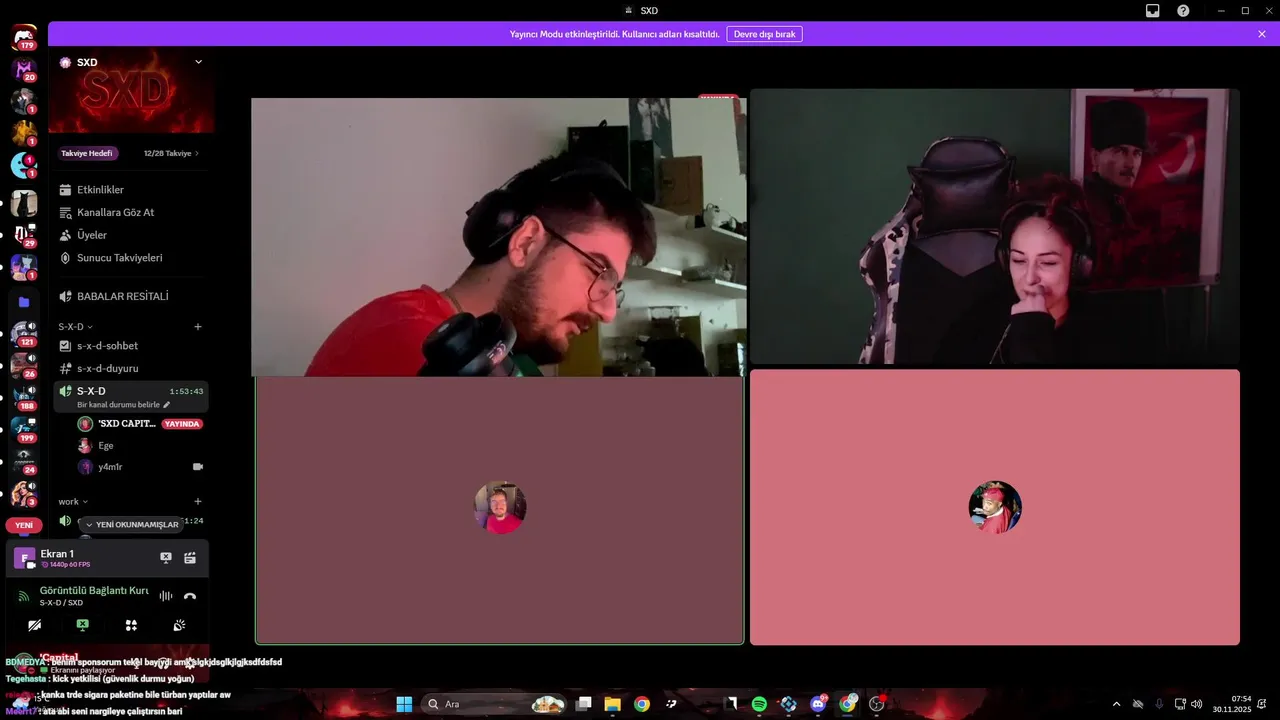Viewport: 1280px width, 720px height.
Task: Click the YAYINDA live badge
Action: 183,424
